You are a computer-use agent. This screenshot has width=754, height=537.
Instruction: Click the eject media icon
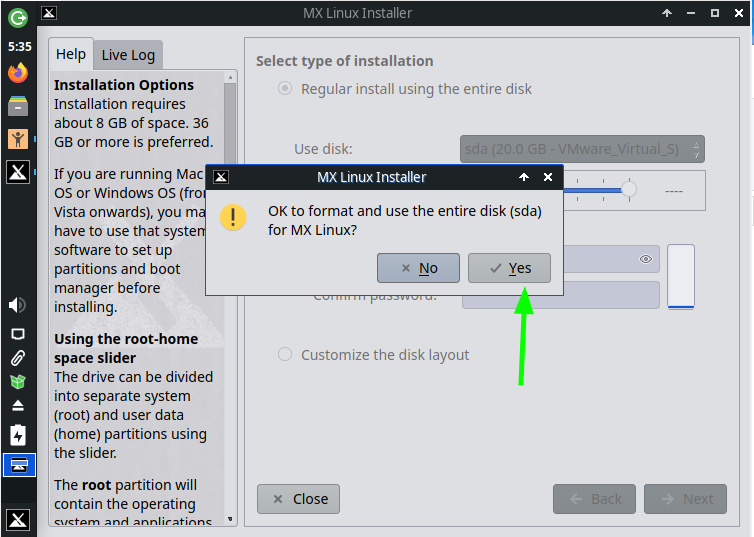18,406
